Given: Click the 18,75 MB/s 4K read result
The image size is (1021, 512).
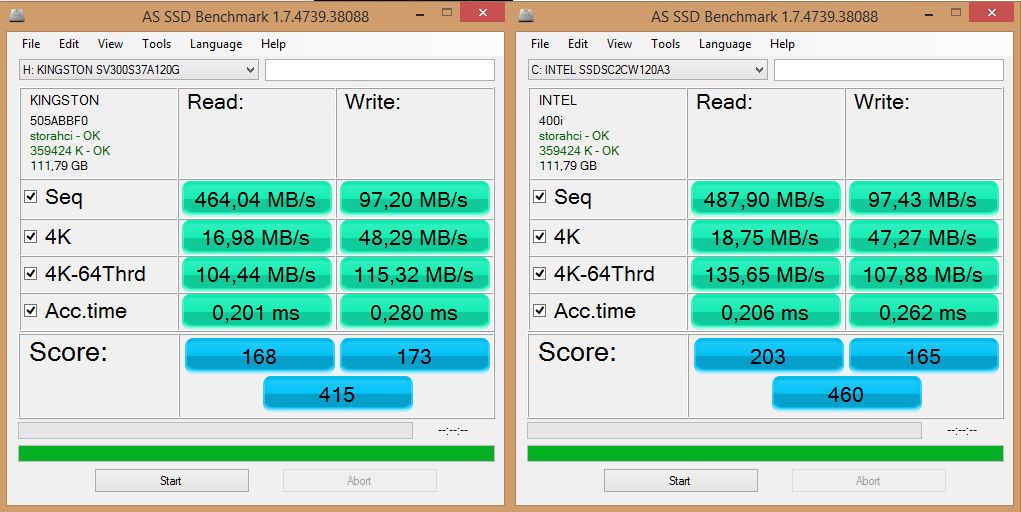Looking at the screenshot, I should 765,237.
